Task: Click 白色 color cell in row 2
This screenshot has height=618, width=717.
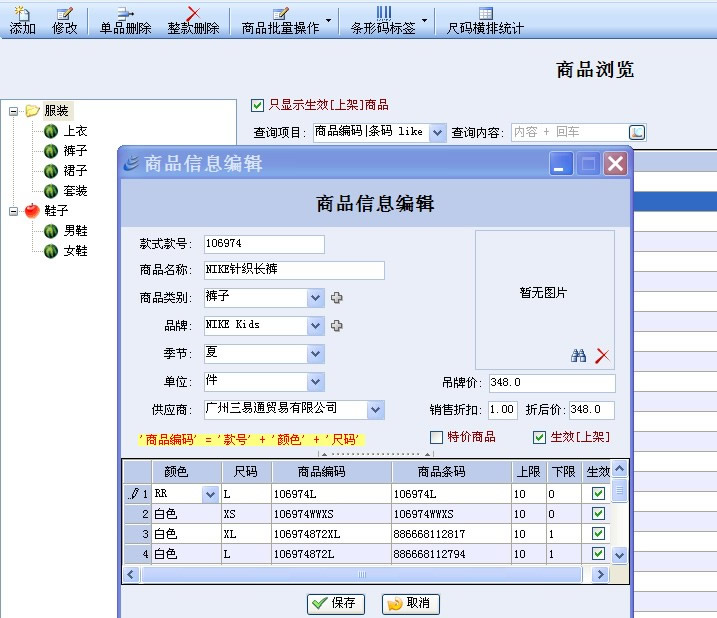Action: point(187,514)
